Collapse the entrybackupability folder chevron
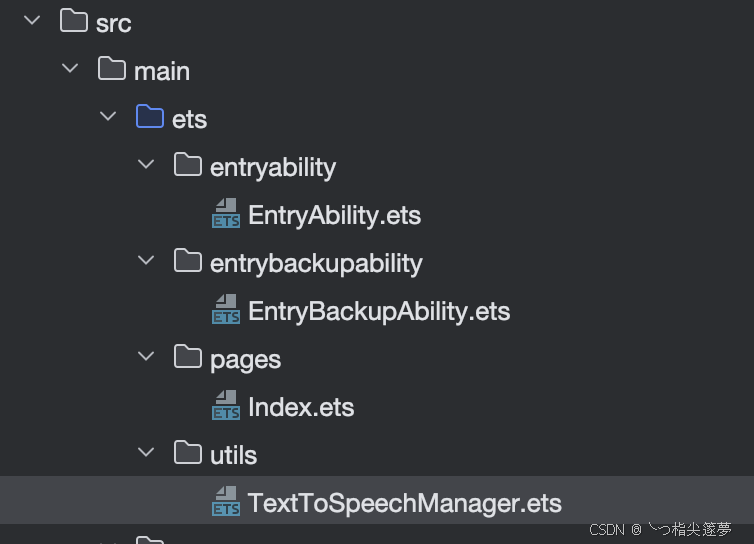The height and width of the screenshot is (544, 754). pyautogui.click(x=146, y=260)
